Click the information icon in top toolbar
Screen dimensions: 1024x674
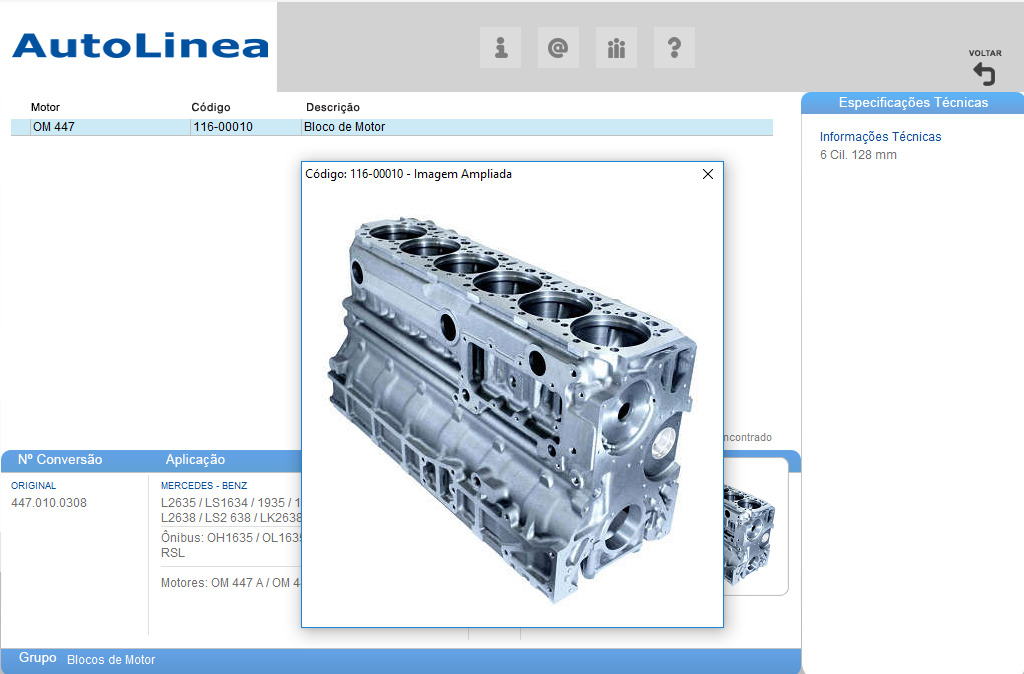(x=501, y=48)
